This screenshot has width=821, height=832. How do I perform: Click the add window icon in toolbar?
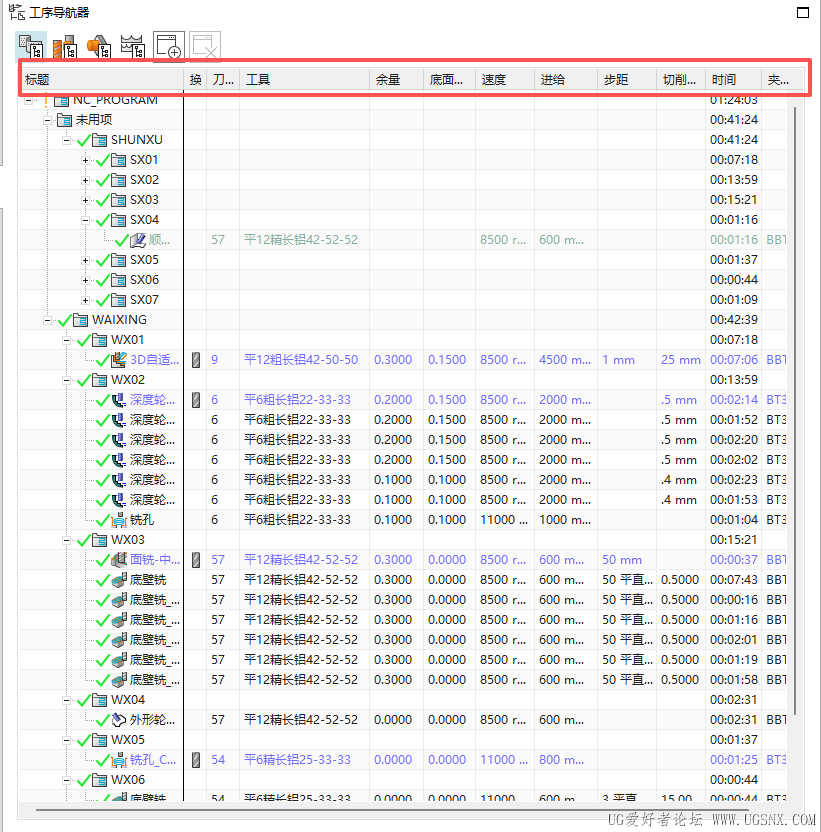(168, 47)
